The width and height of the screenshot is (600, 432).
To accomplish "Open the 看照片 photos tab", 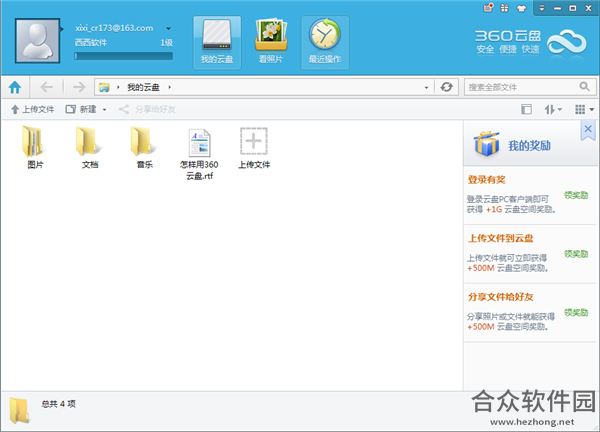I will [271, 42].
